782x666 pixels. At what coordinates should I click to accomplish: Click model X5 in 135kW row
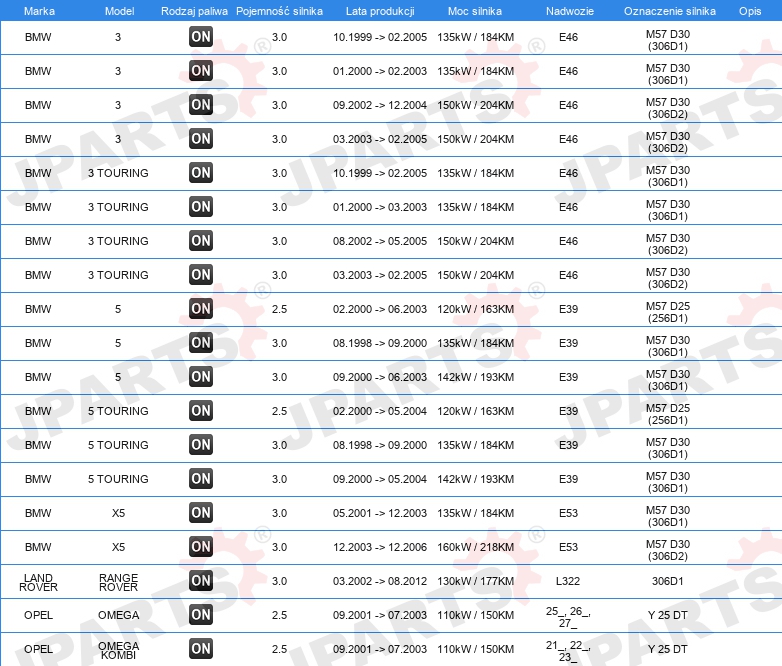coord(118,513)
